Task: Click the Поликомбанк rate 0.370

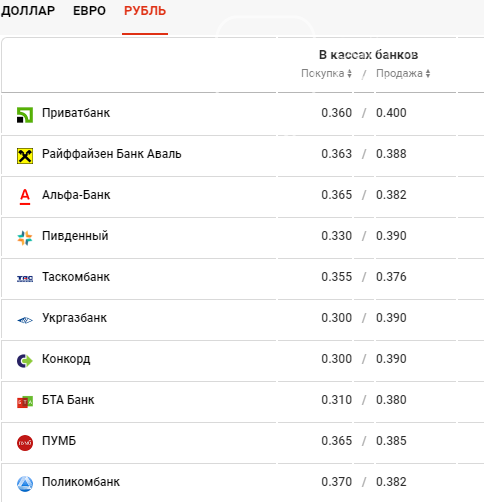Action: click(336, 482)
